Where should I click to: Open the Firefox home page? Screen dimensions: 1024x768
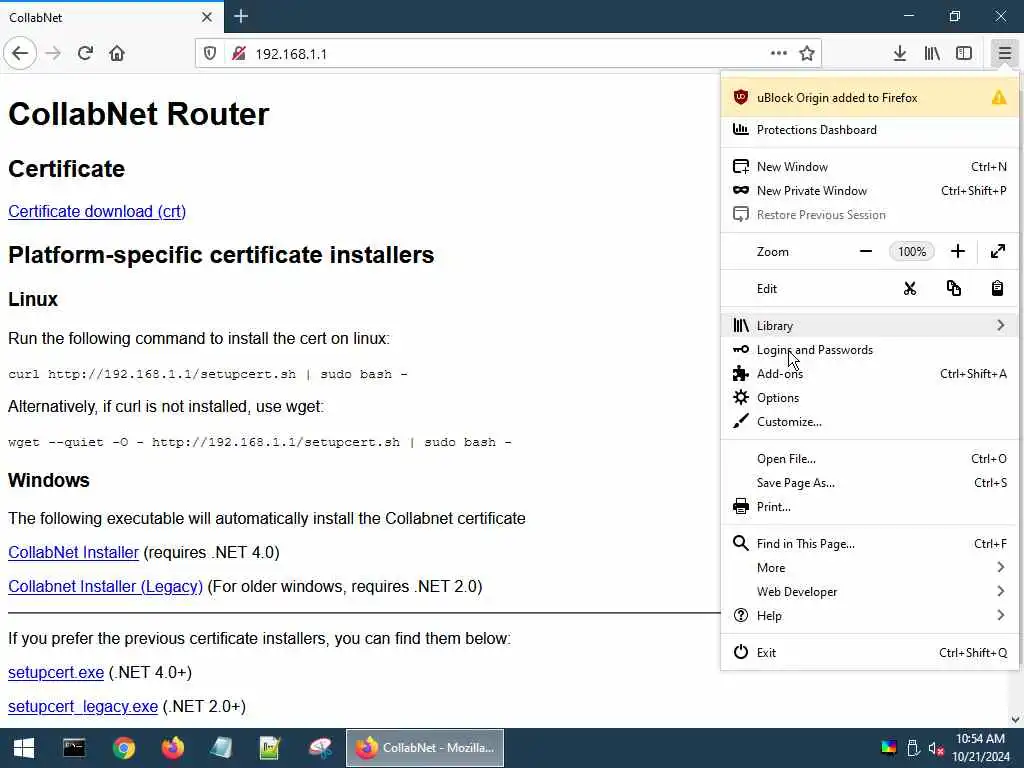point(117,54)
